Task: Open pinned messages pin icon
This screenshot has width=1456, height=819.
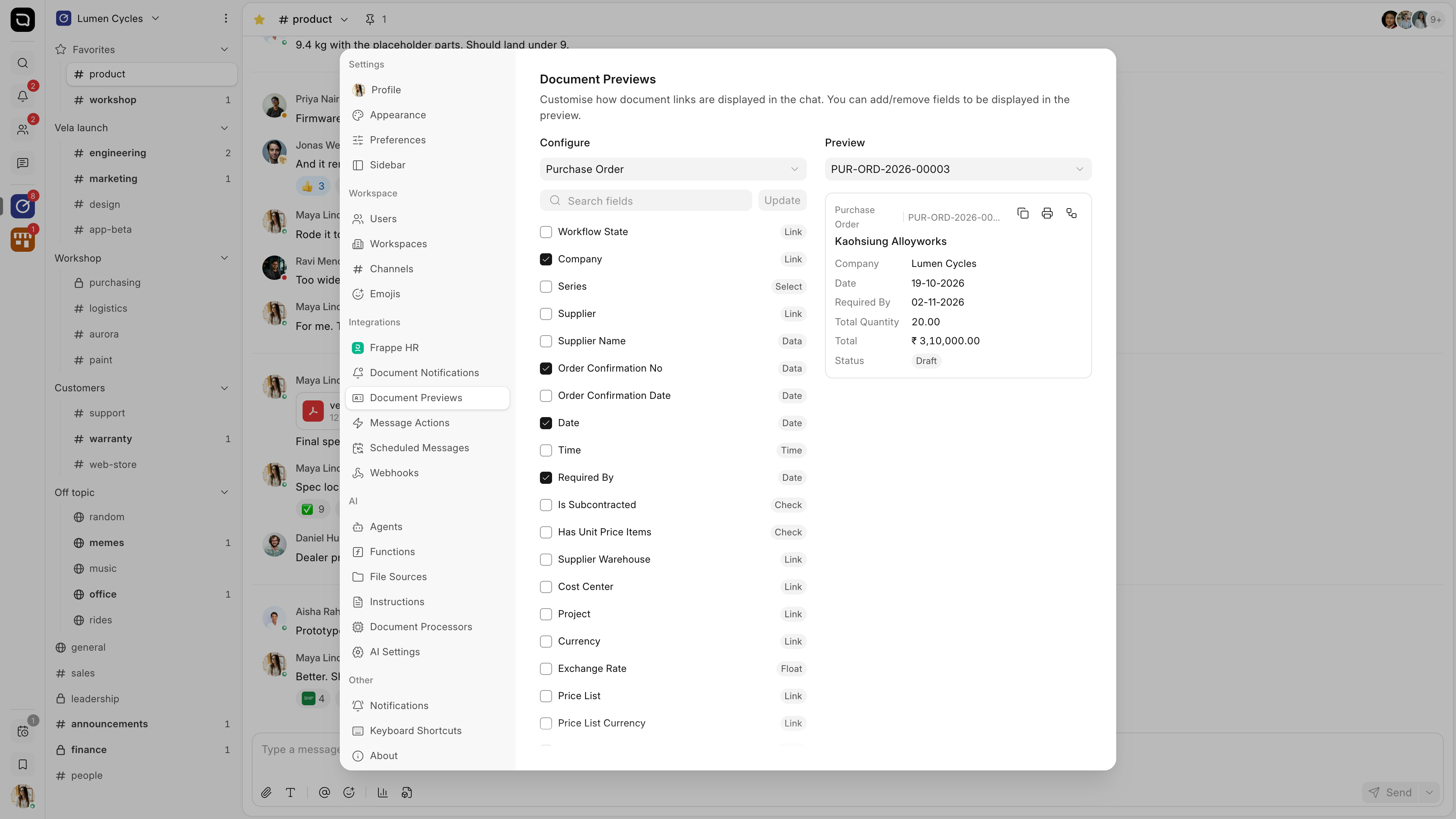Action: point(370,19)
